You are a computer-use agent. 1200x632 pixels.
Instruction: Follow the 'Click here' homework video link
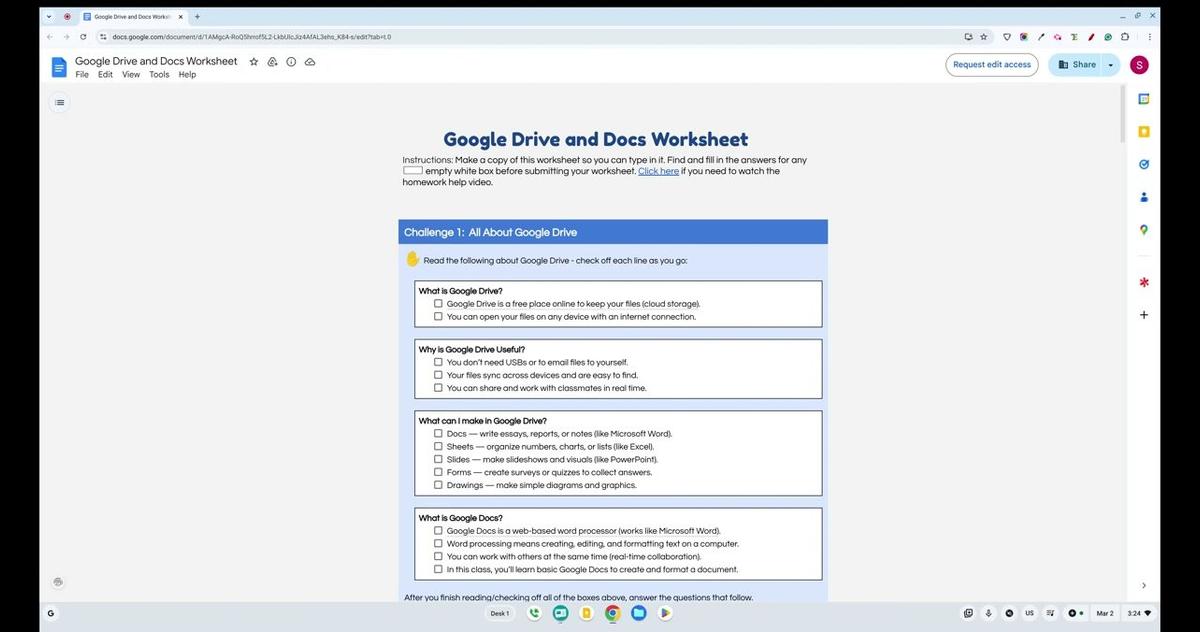tap(658, 171)
